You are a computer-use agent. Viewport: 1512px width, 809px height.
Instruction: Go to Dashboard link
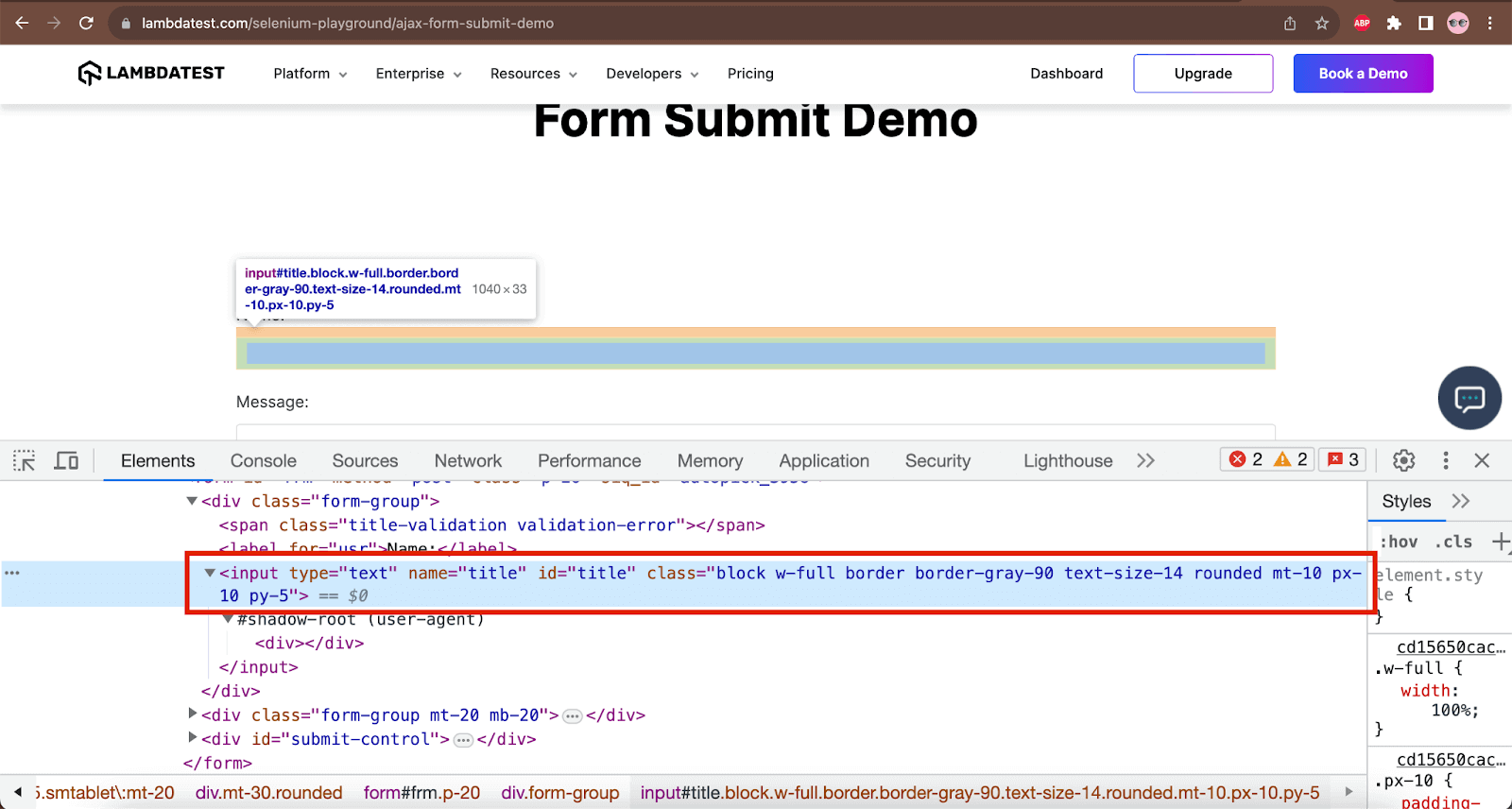pyautogui.click(x=1066, y=74)
